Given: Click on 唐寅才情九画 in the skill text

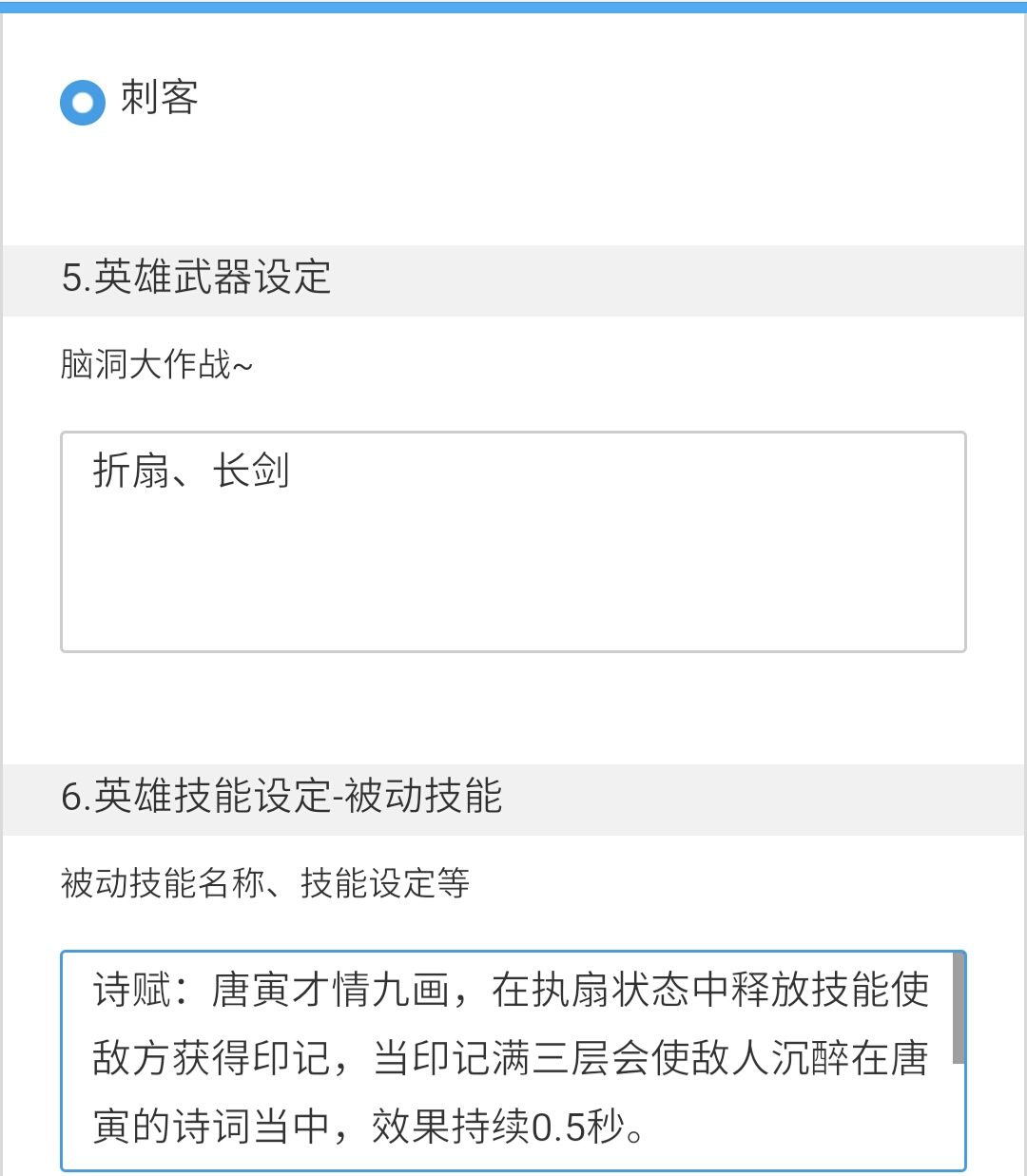Looking at the screenshot, I should [331, 991].
